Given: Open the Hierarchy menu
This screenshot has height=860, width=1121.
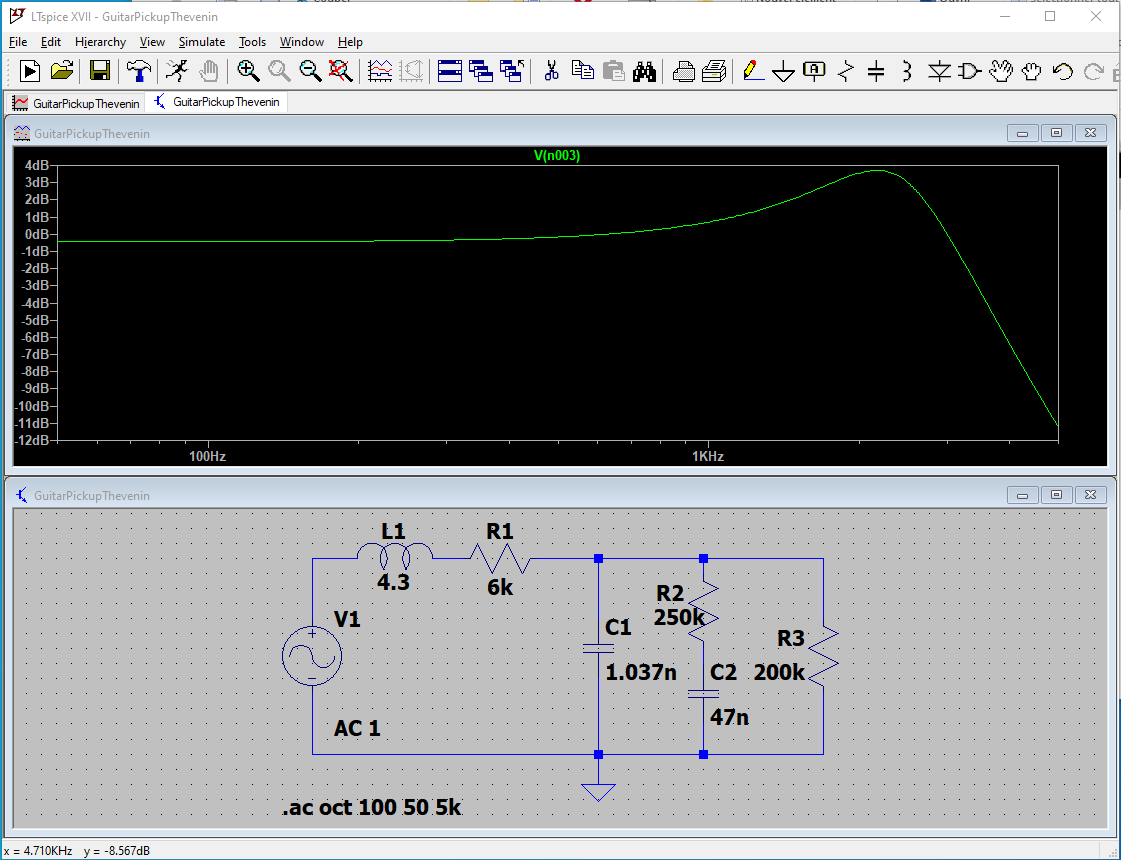Looking at the screenshot, I should (100, 42).
